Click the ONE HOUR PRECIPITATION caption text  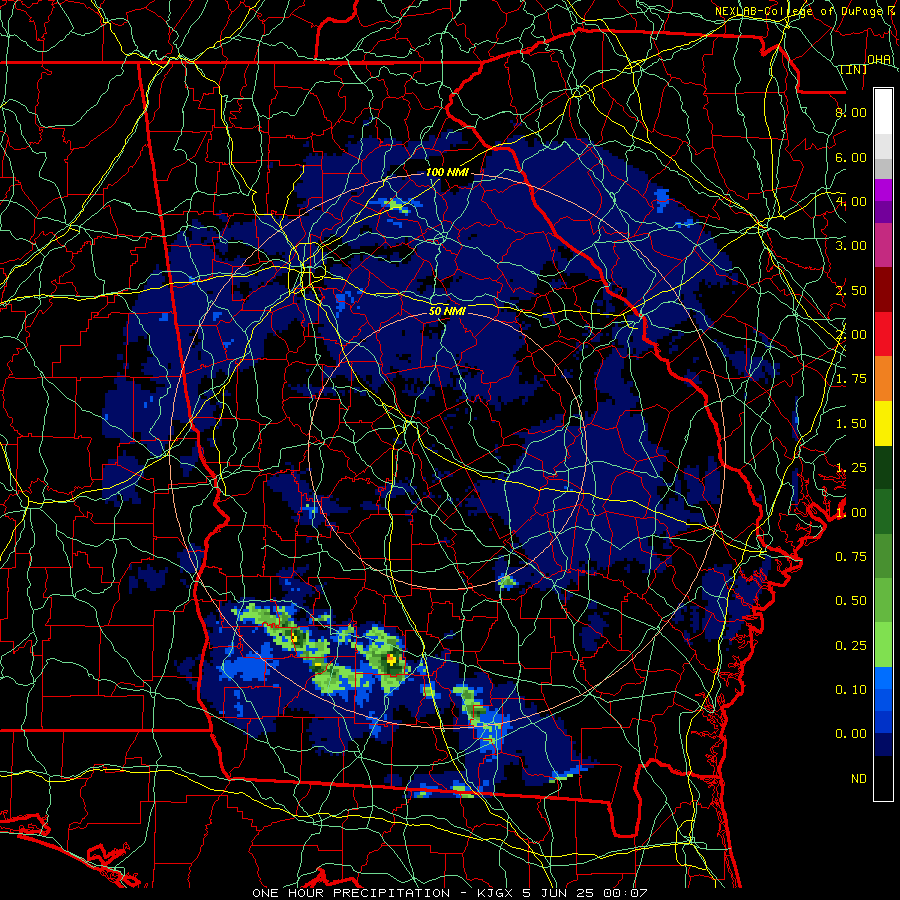click(x=351, y=893)
